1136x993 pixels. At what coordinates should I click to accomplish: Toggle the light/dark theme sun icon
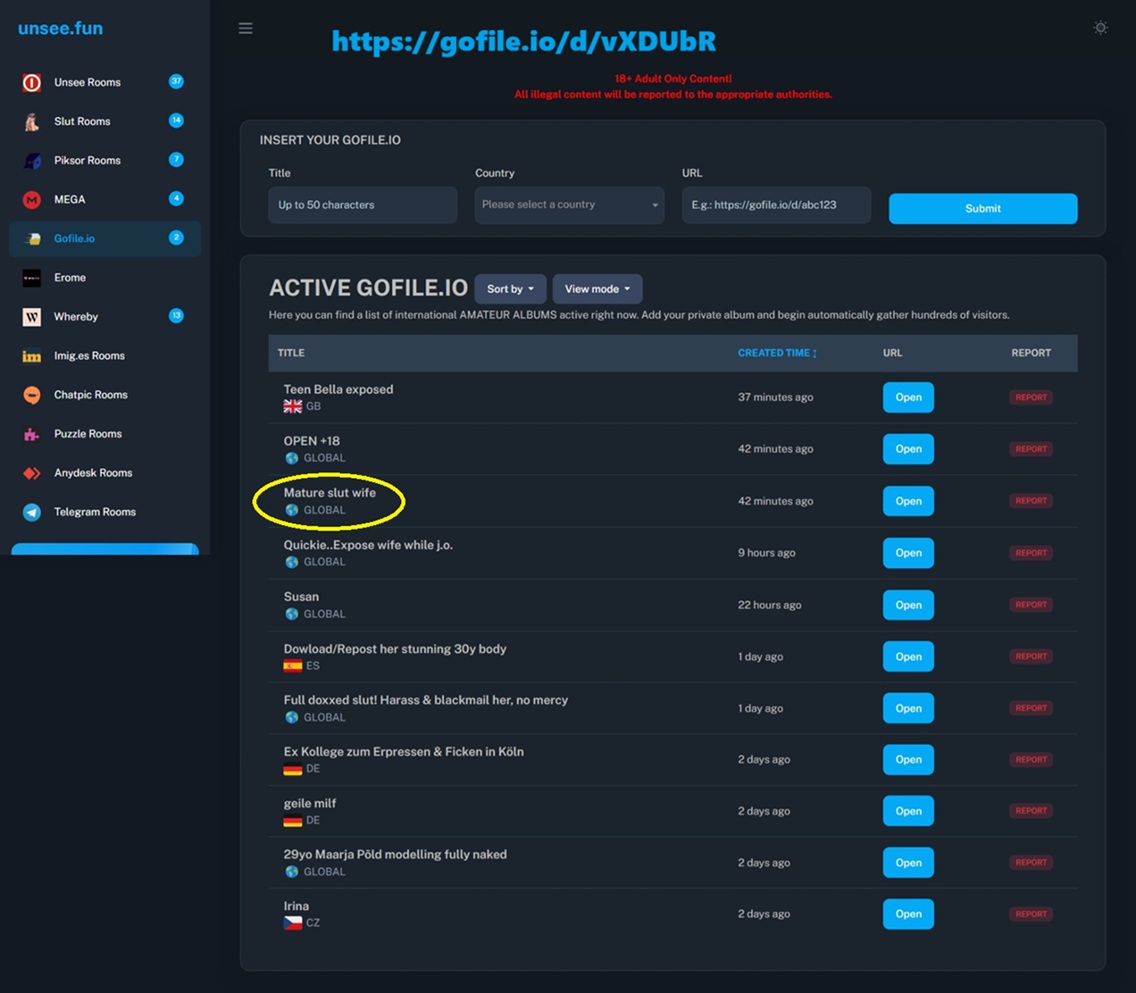point(1100,28)
